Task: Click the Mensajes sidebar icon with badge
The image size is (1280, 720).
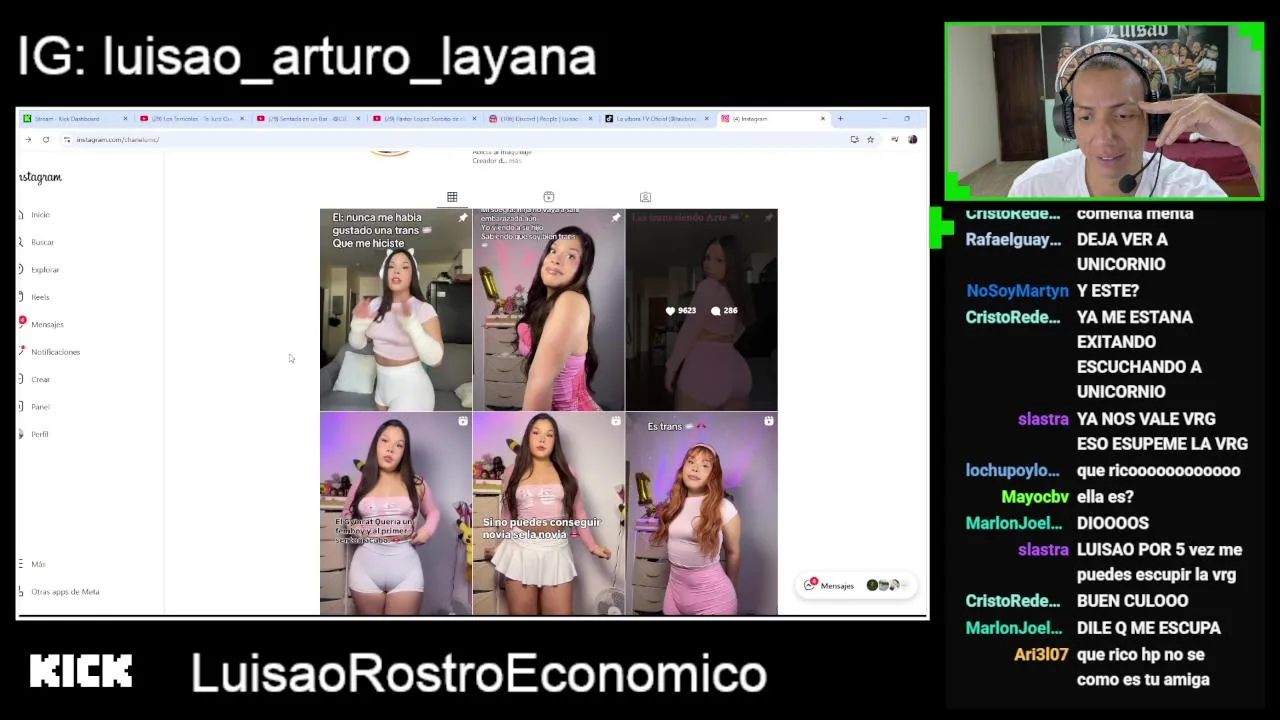Action: (x=22, y=323)
